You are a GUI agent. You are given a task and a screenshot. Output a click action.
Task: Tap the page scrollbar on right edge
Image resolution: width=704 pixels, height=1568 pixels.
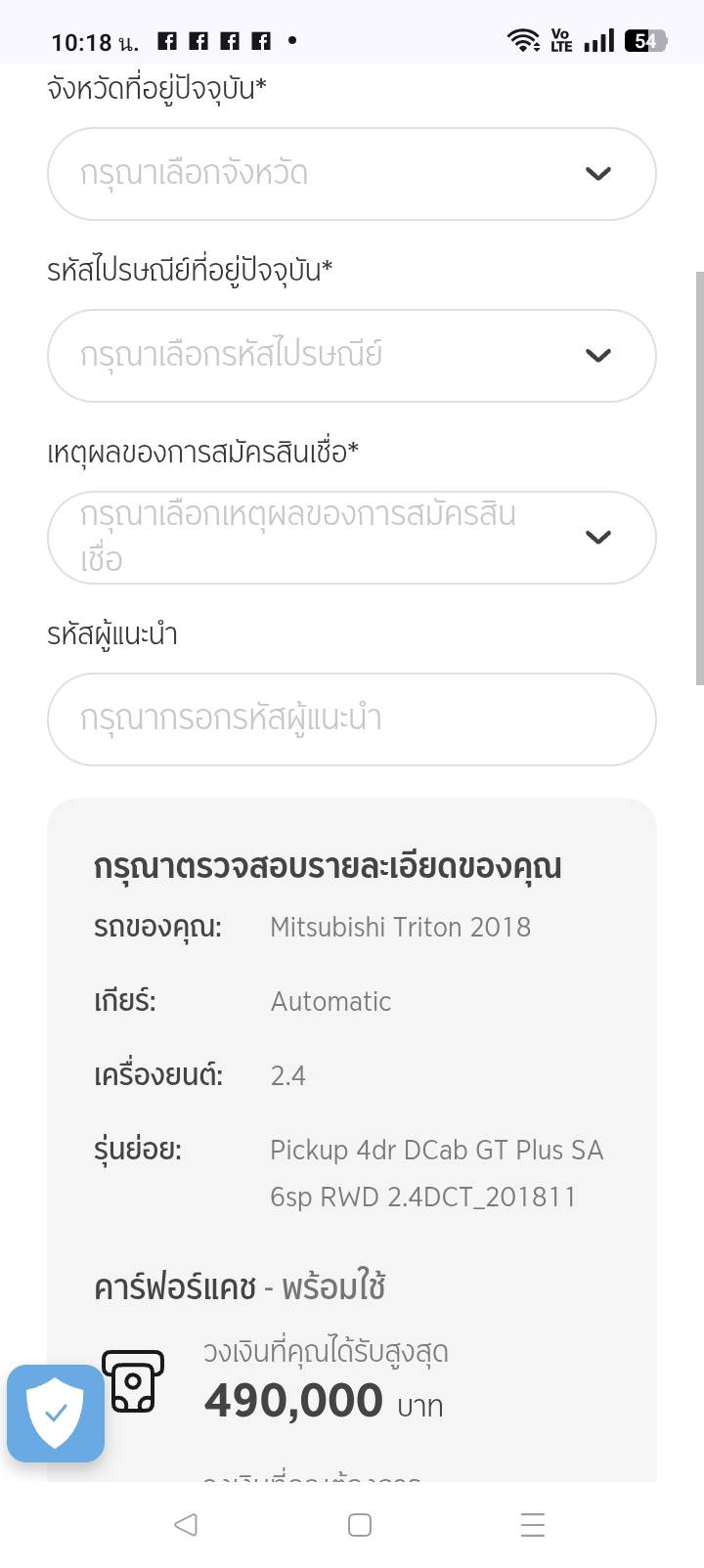[x=698, y=479]
